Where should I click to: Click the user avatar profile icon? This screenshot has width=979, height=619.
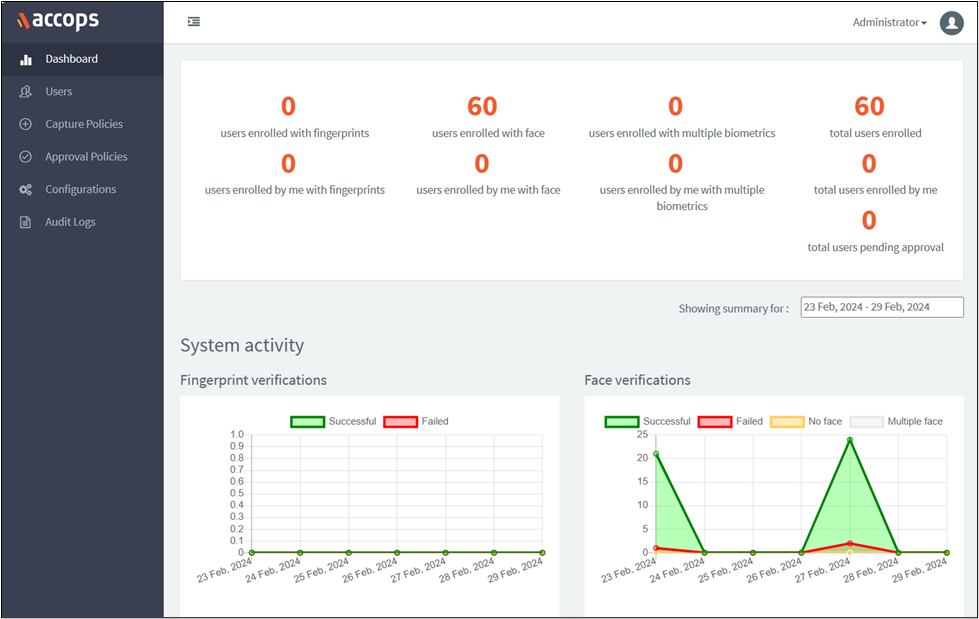[951, 23]
